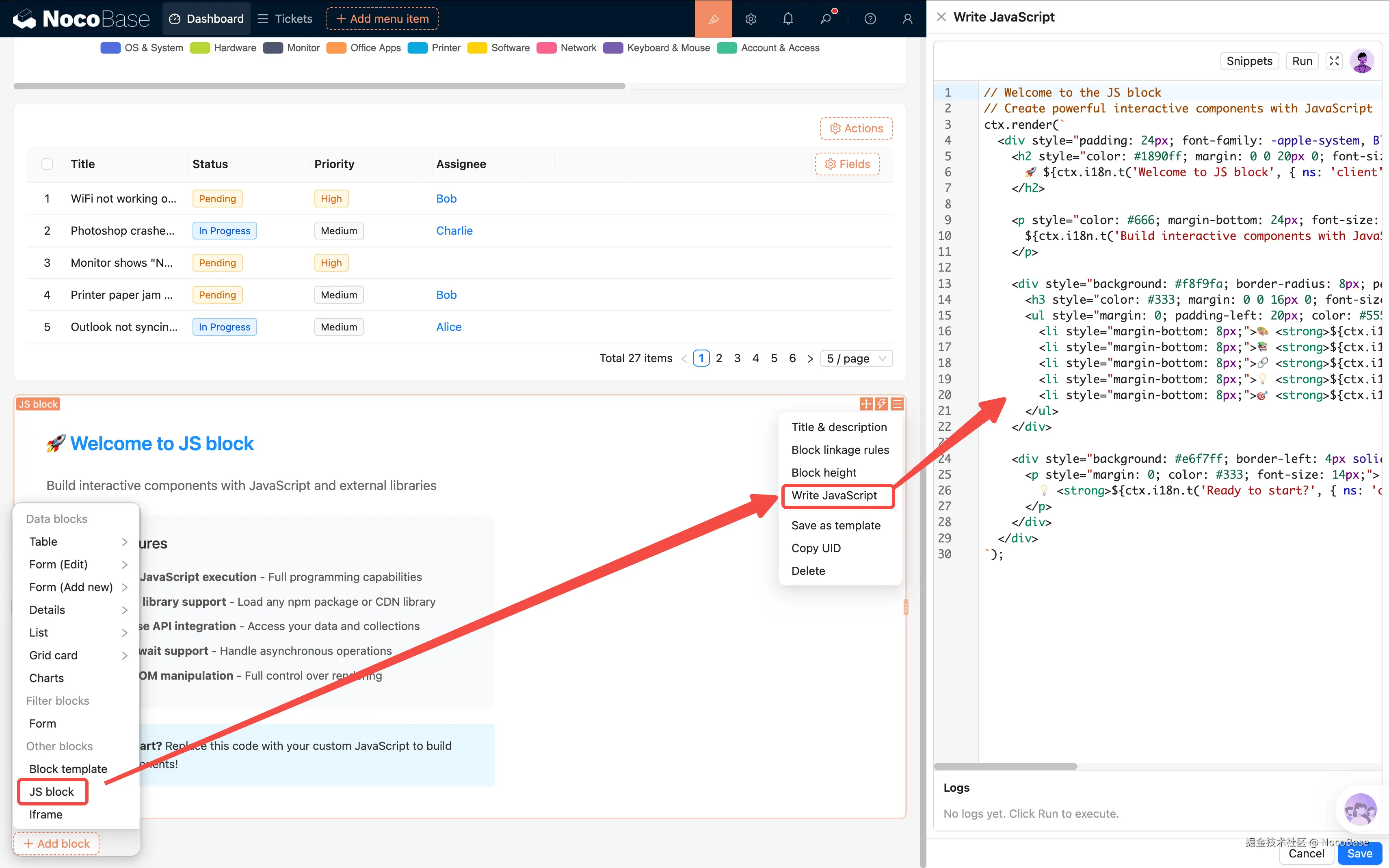
Task: Open the notifications bell
Action: 788,19
